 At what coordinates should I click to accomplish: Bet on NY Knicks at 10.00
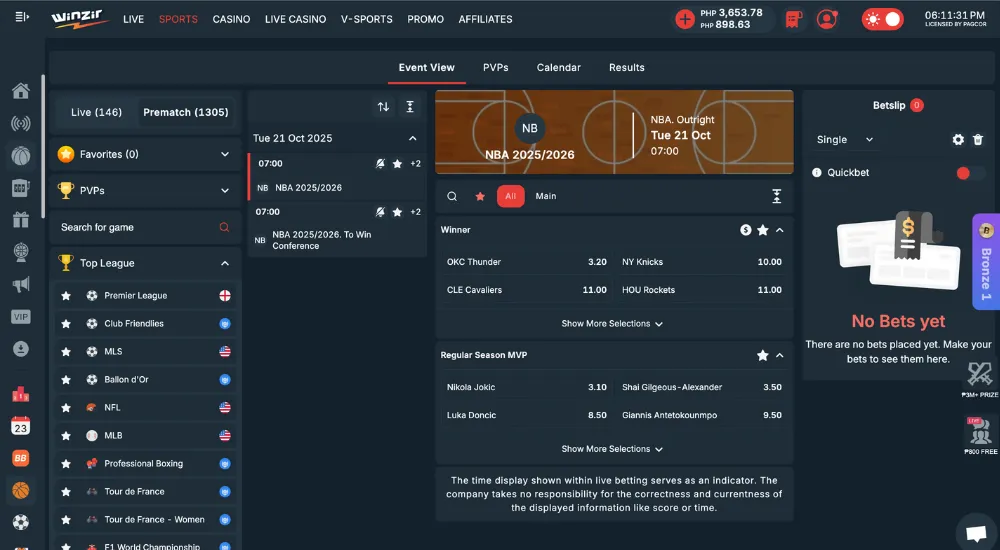coord(702,262)
